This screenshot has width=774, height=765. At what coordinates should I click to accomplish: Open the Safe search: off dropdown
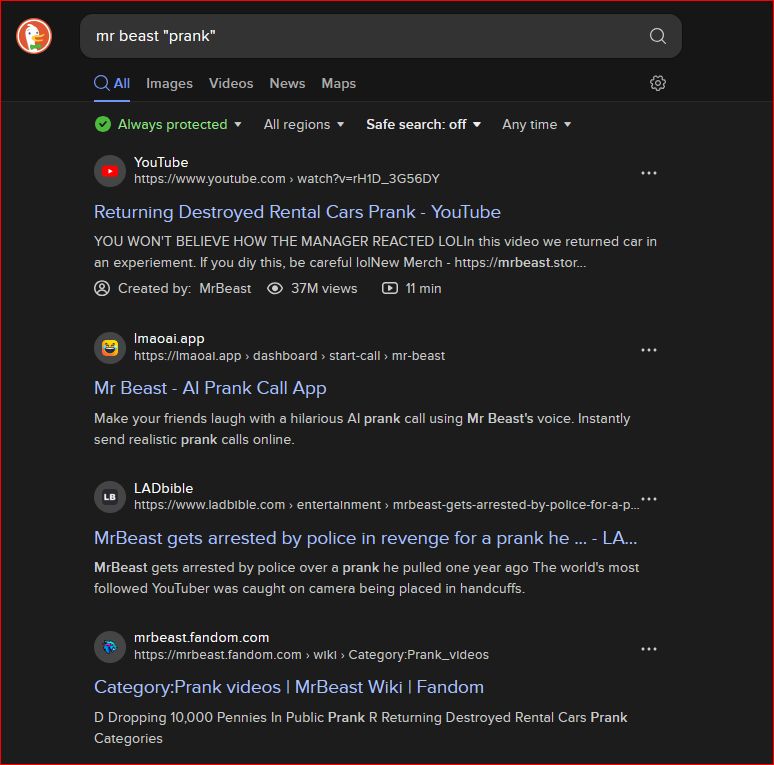click(423, 125)
